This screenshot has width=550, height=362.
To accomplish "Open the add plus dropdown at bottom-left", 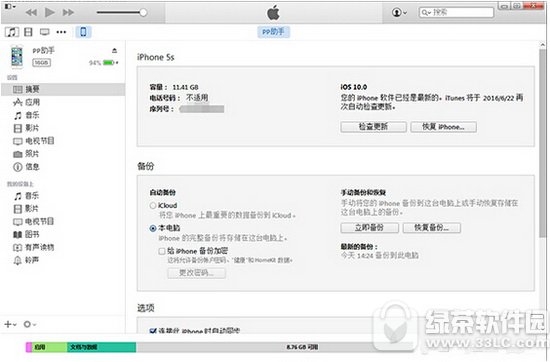I will point(11,324).
